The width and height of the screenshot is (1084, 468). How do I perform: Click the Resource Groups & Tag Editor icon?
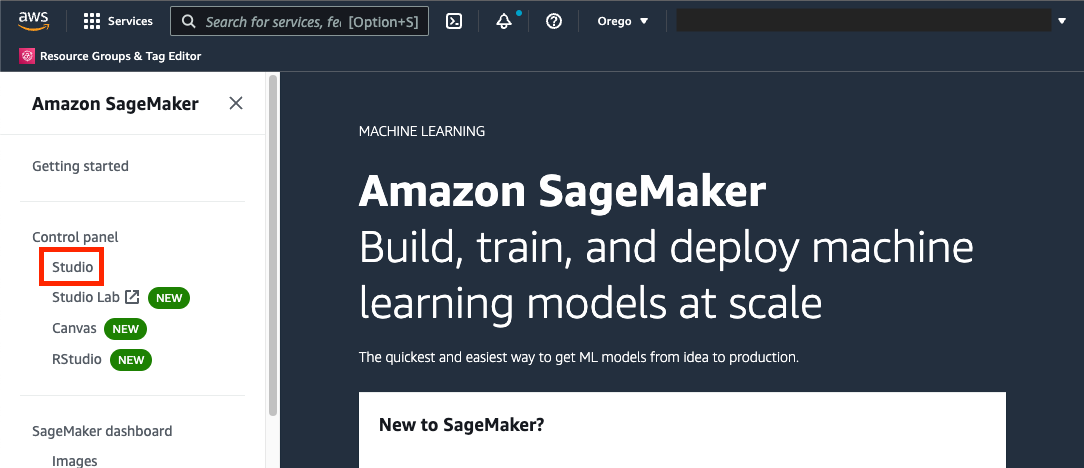(x=27, y=56)
